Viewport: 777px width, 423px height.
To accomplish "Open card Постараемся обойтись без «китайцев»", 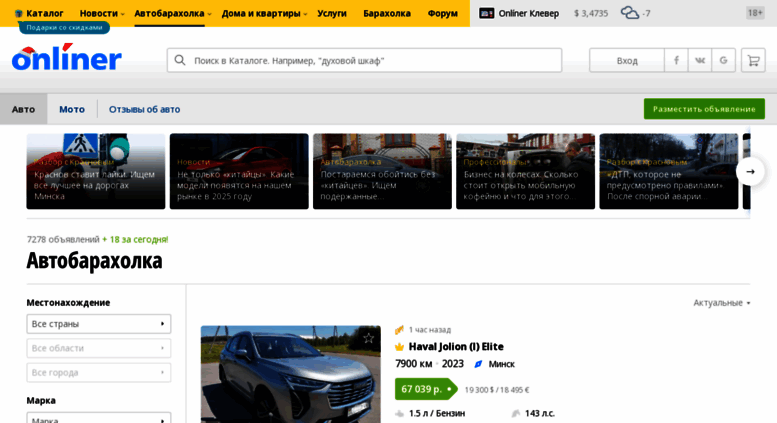I will [382, 171].
